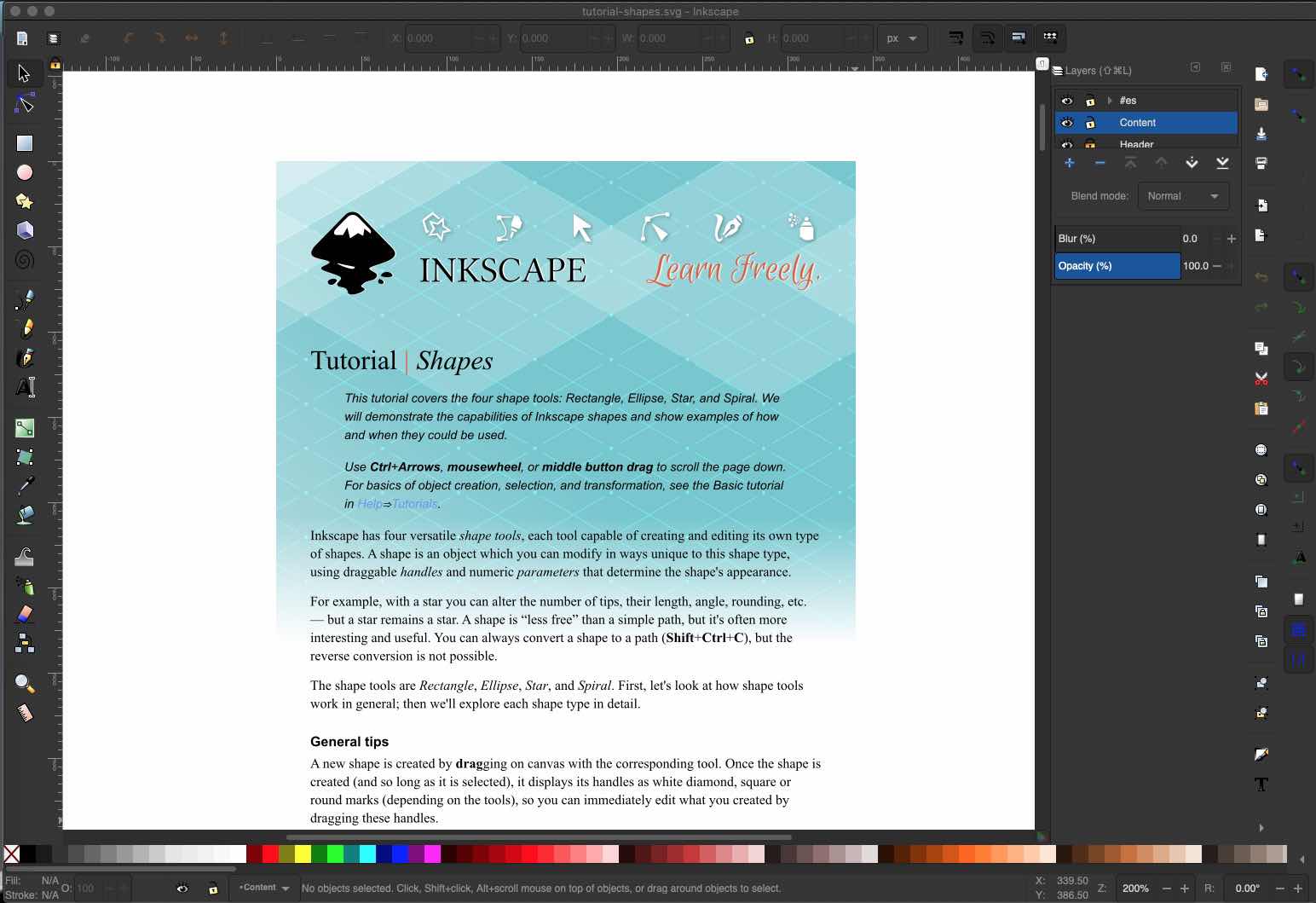
Task: Select the #es layer row
Action: click(1146, 101)
